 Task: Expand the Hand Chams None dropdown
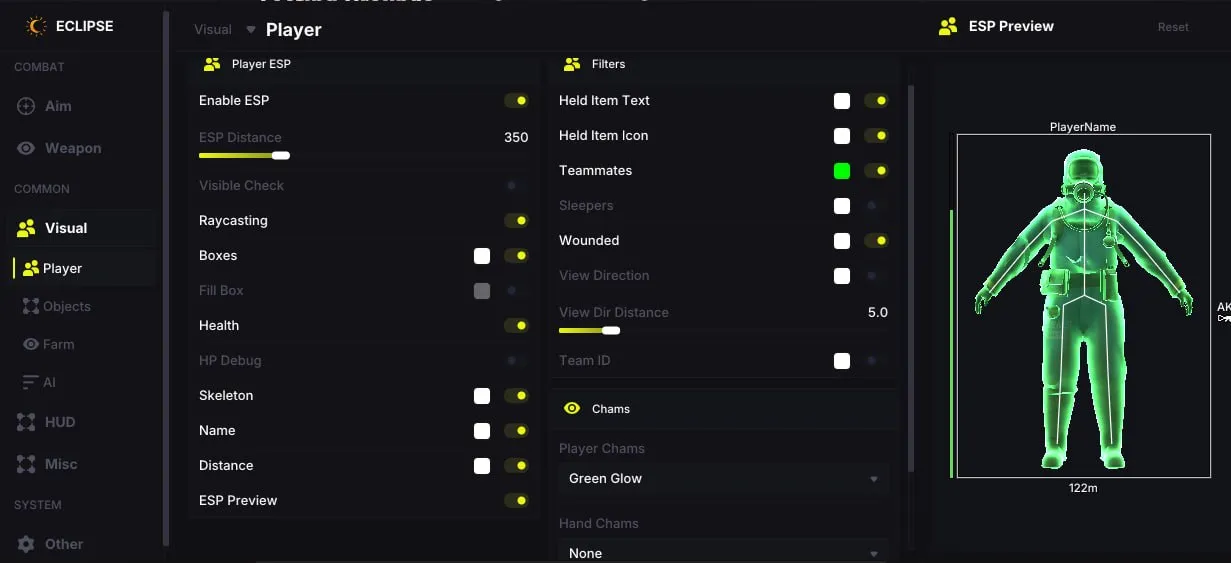(723, 552)
